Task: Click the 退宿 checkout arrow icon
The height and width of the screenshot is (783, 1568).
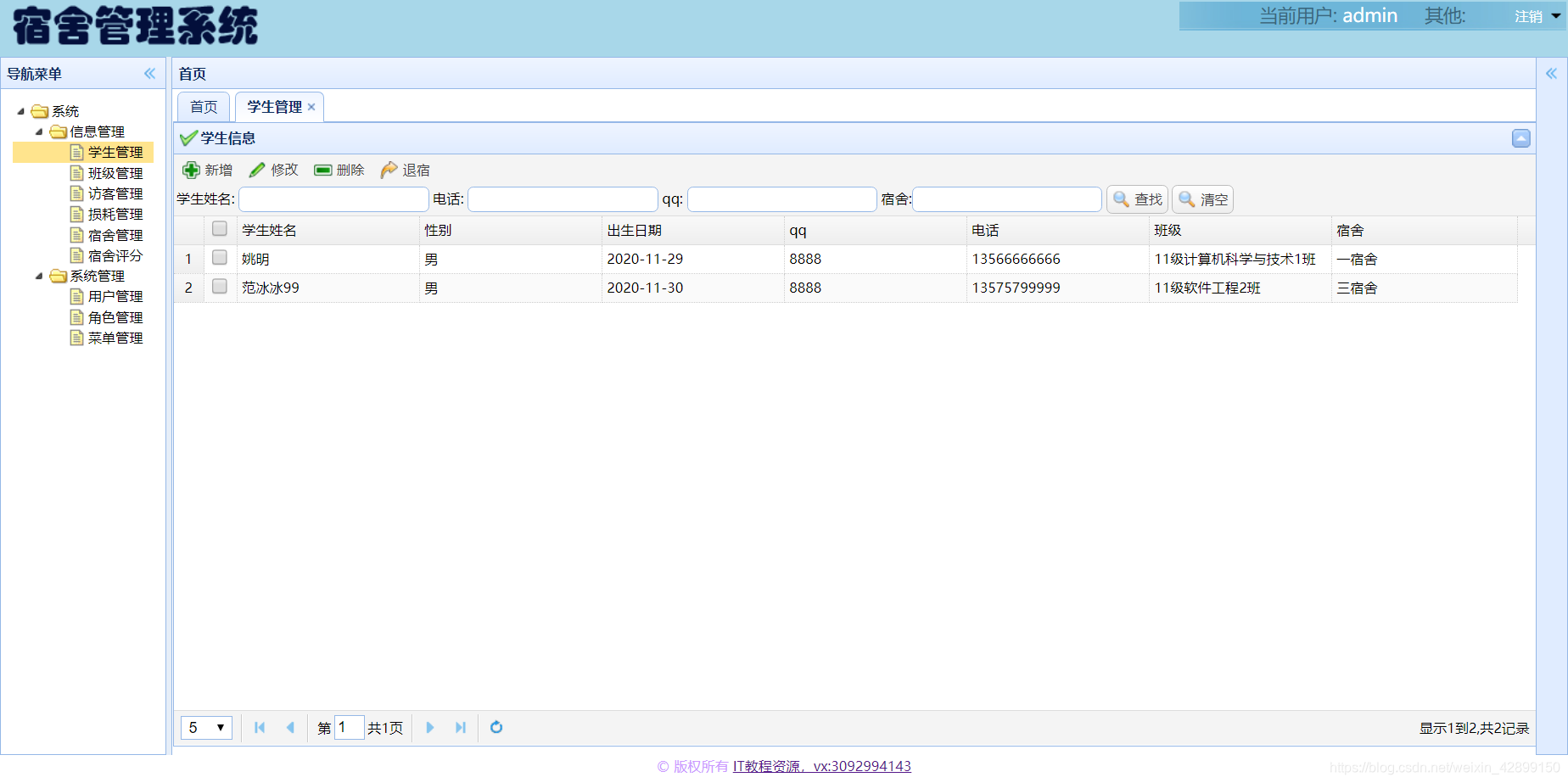Action: [x=389, y=171]
